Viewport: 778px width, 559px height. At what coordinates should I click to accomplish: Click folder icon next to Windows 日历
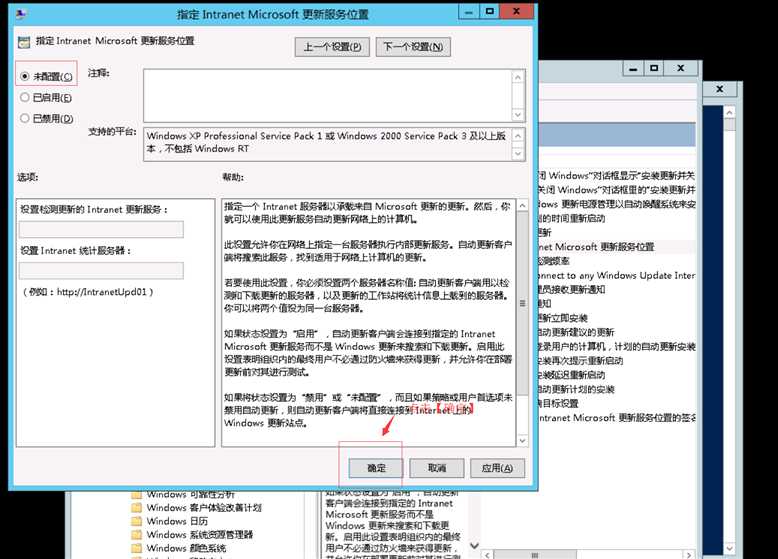pos(136,521)
